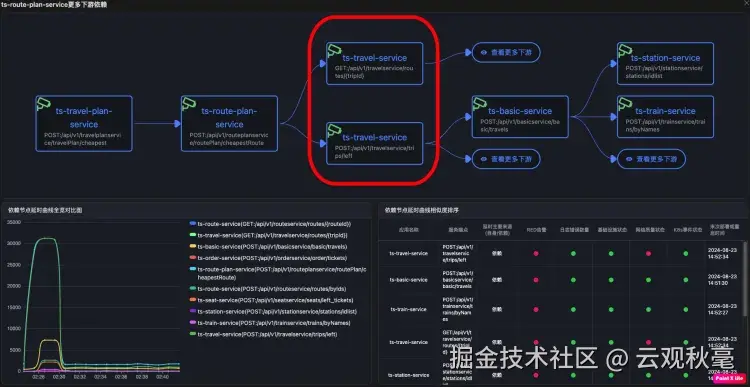Click ts-basic-service name in the table

coord(408,280)
